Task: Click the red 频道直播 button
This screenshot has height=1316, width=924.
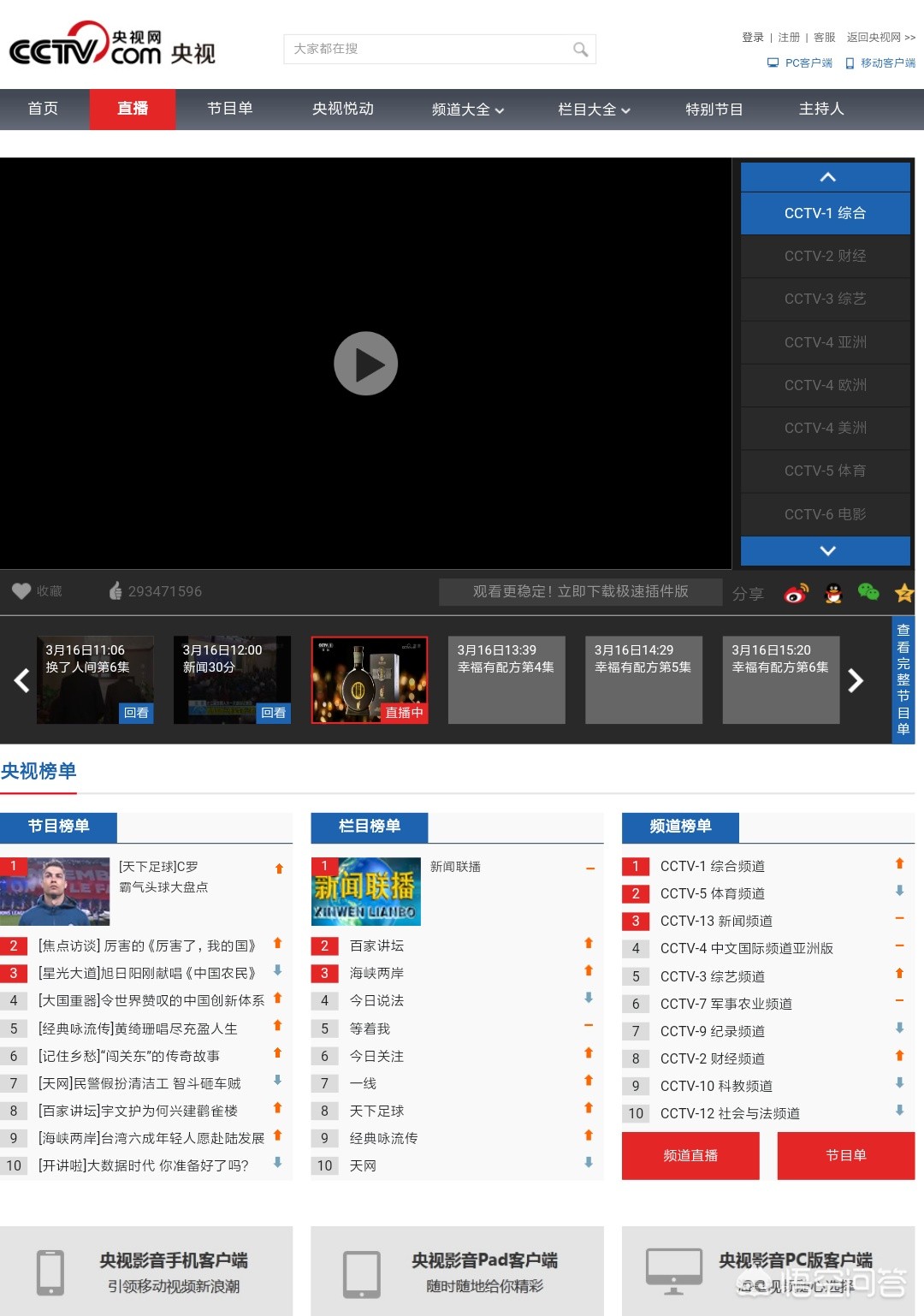Action: (x=690, y=1155)
